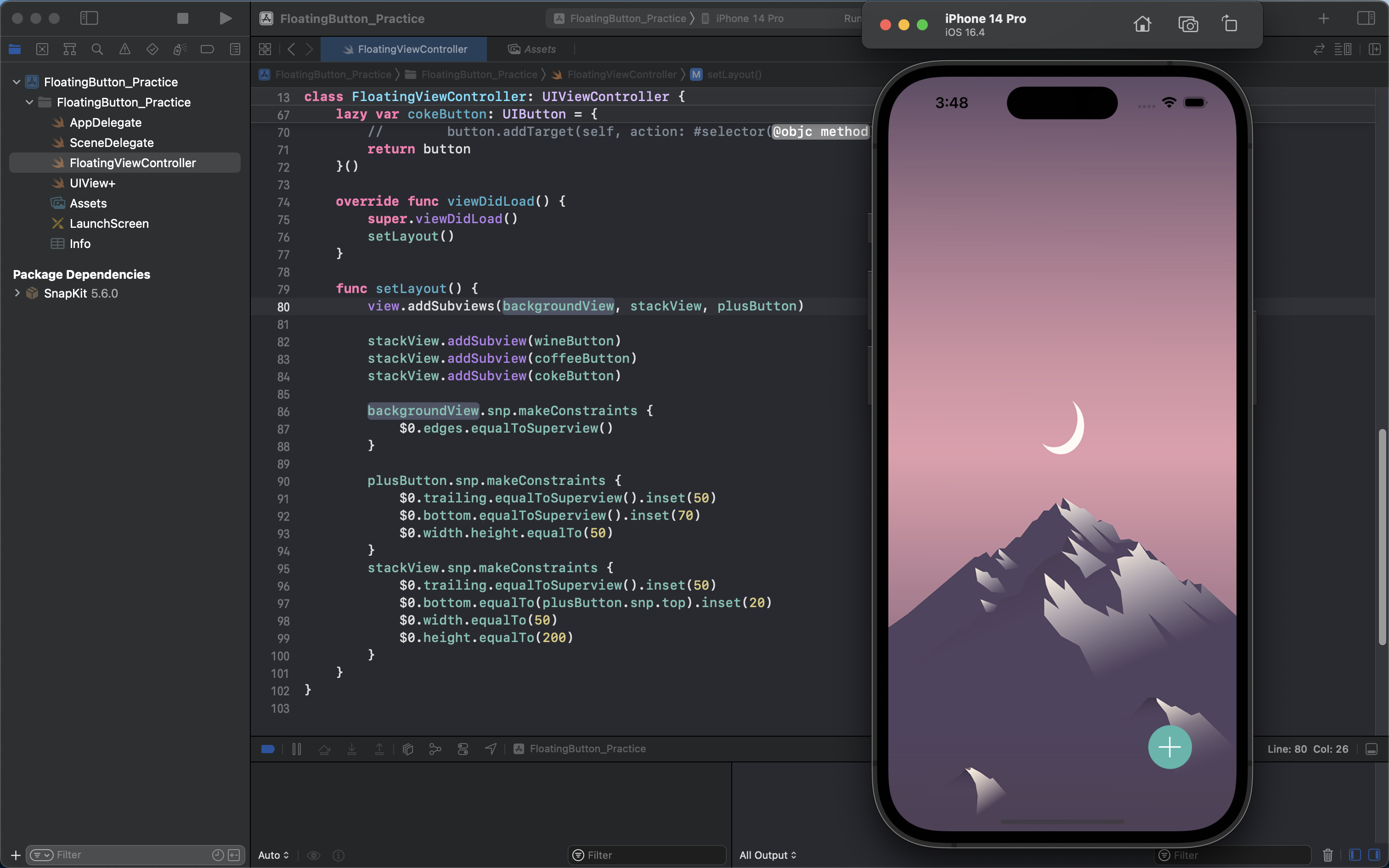The height and width of the screenshot is (868, 1389).
Task: Toggle the navigator sidebar visibility
Action: pos(89,18)
